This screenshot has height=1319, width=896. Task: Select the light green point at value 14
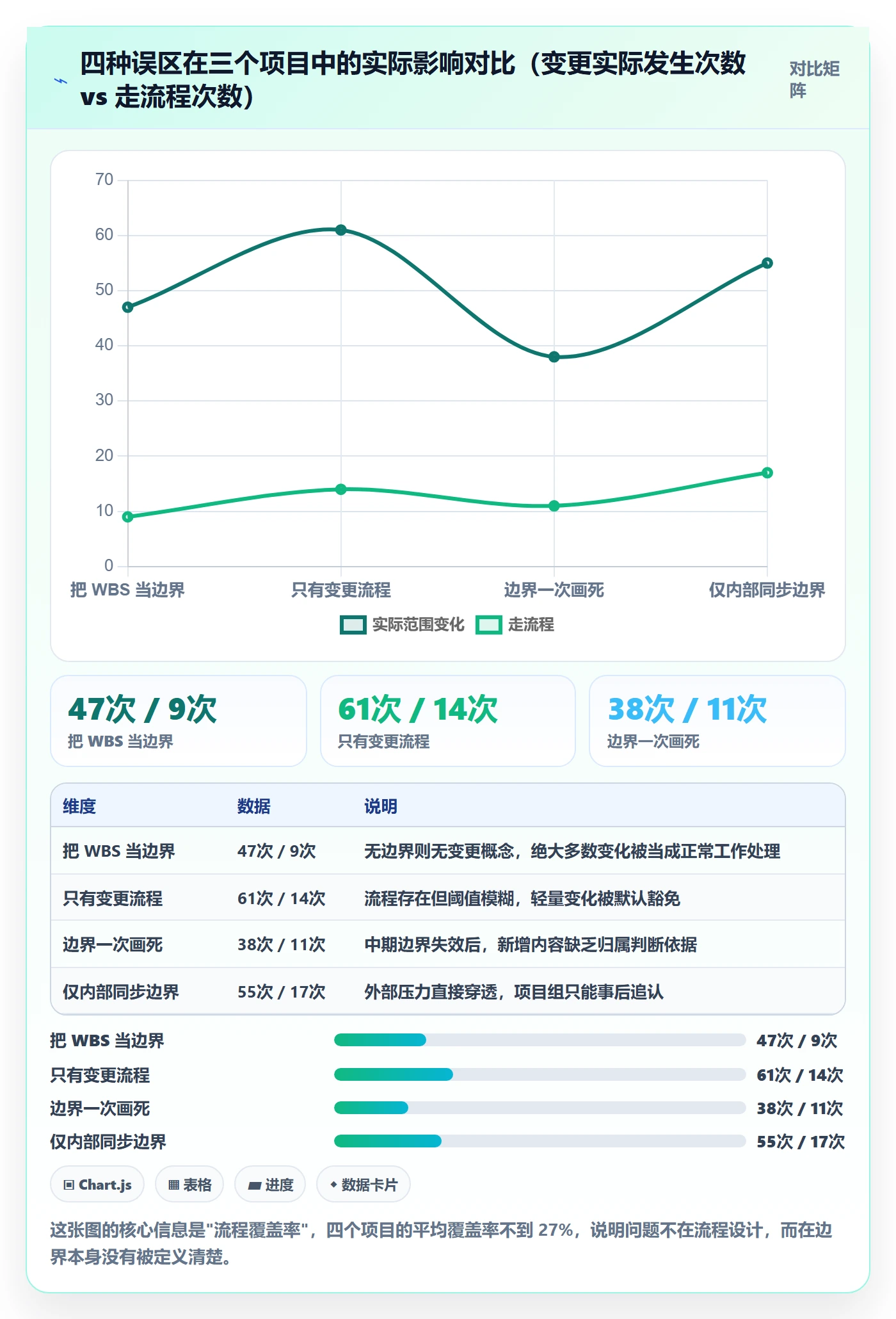pyautogui.click(x=341, y=489)
